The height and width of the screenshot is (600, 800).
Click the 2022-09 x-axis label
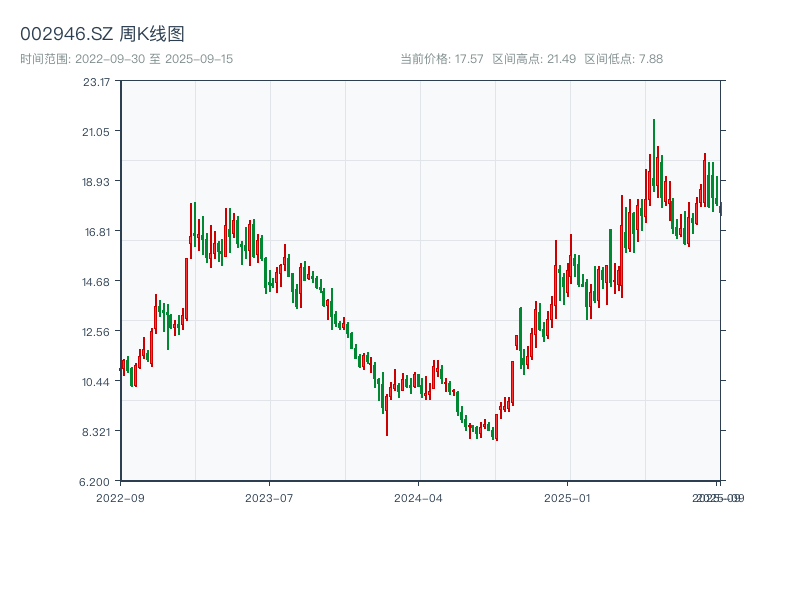(120, 497)
